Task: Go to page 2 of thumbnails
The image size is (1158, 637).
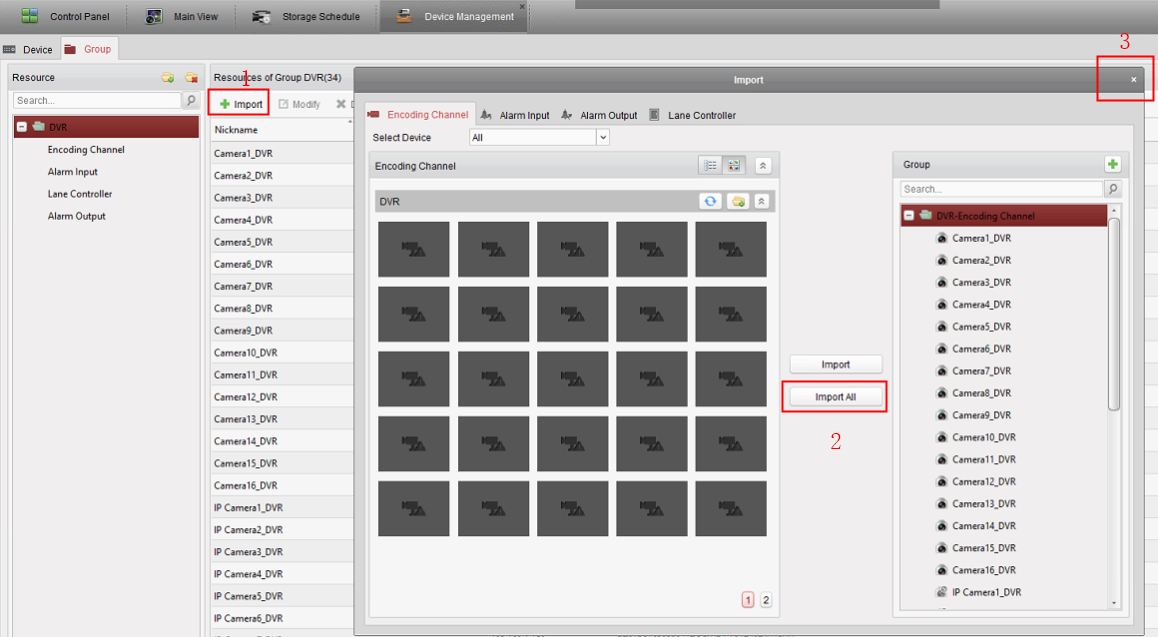Action: click(x=766, y=600)
